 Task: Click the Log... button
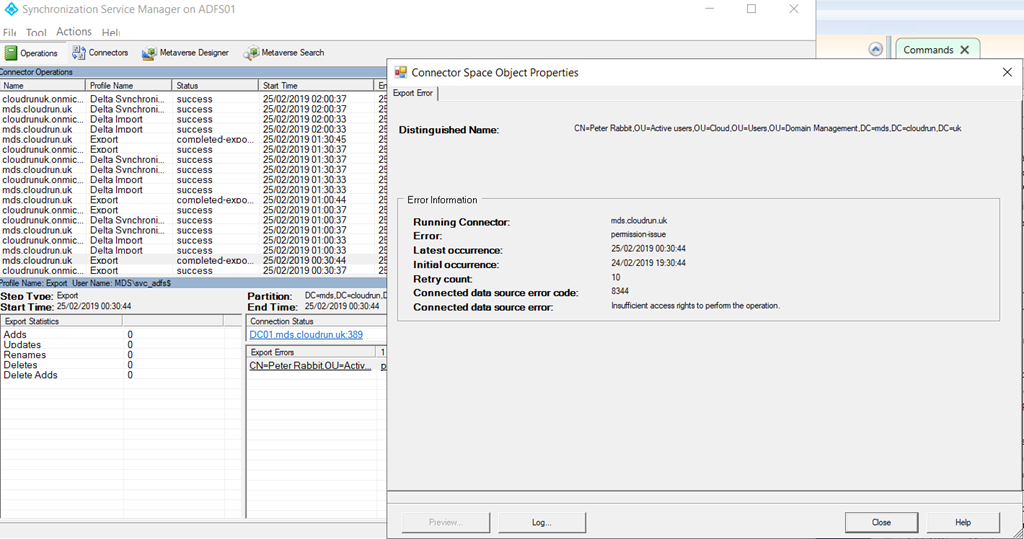tap(543, 522)
